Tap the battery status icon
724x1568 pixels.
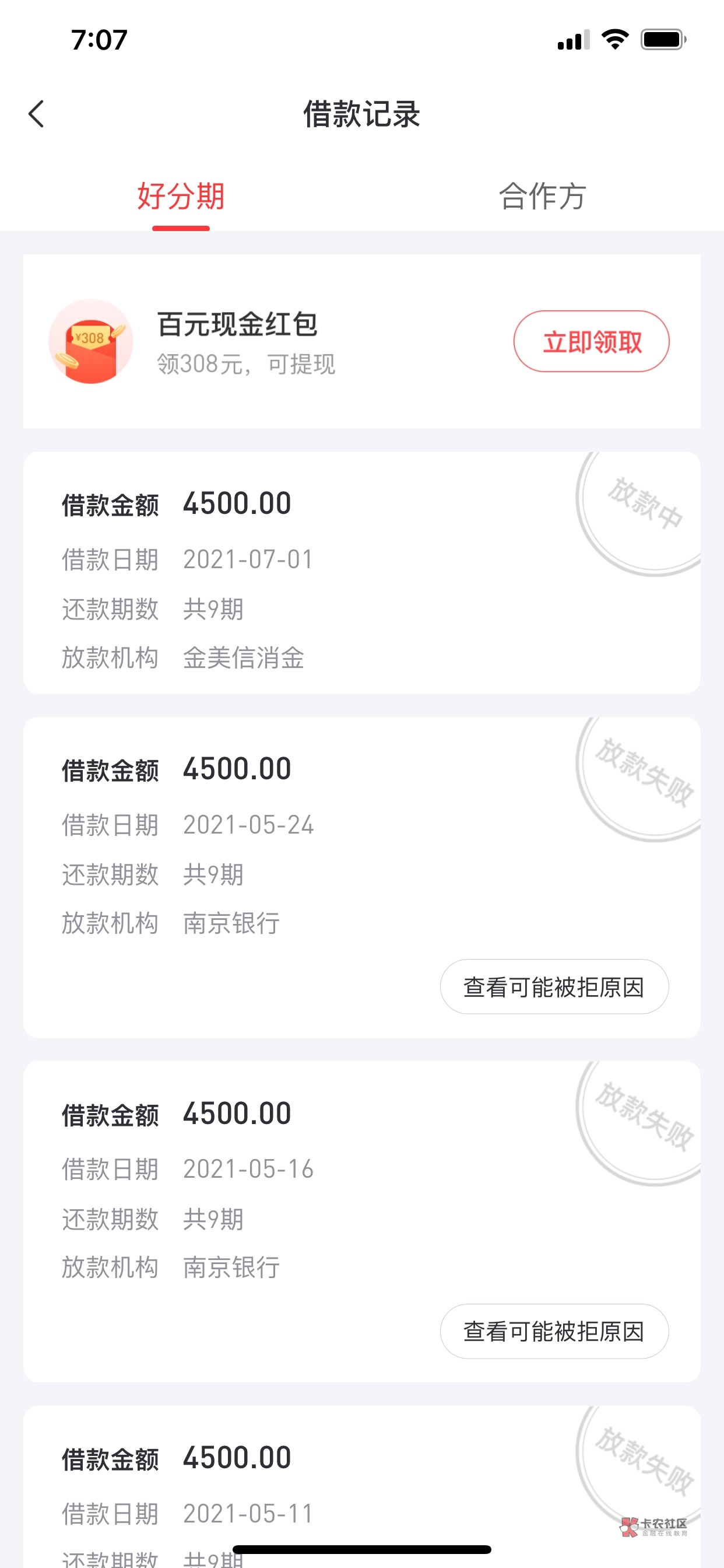[663, 40]
